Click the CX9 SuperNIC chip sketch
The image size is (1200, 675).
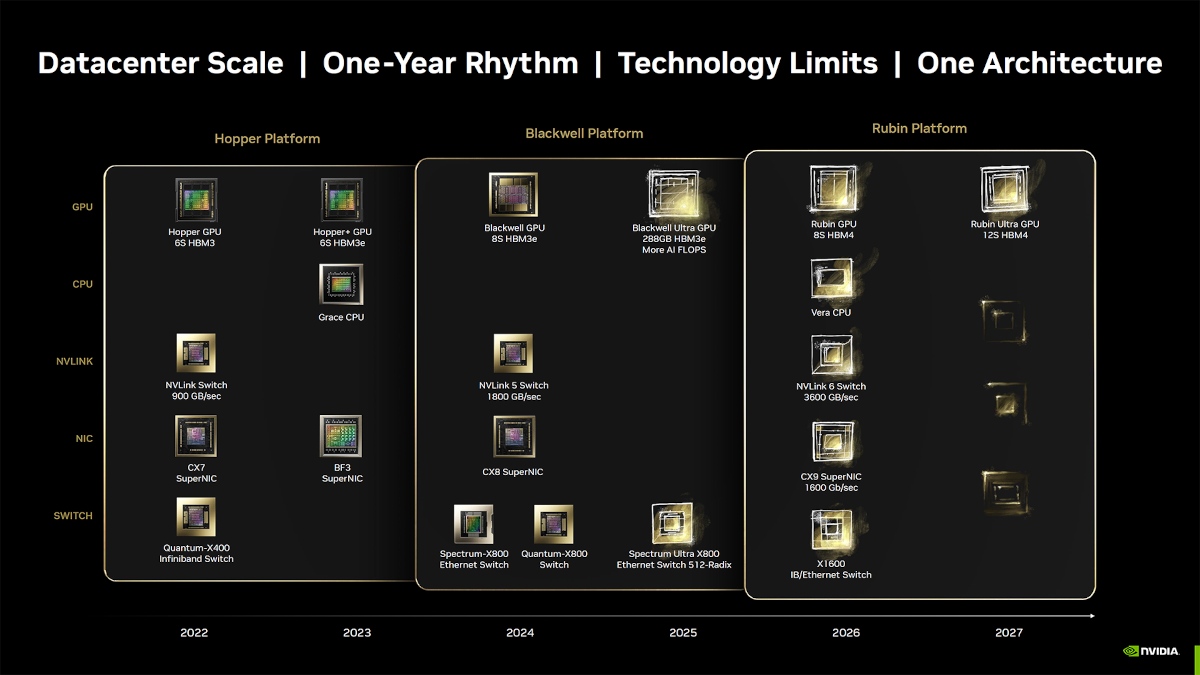click(832, 442)
